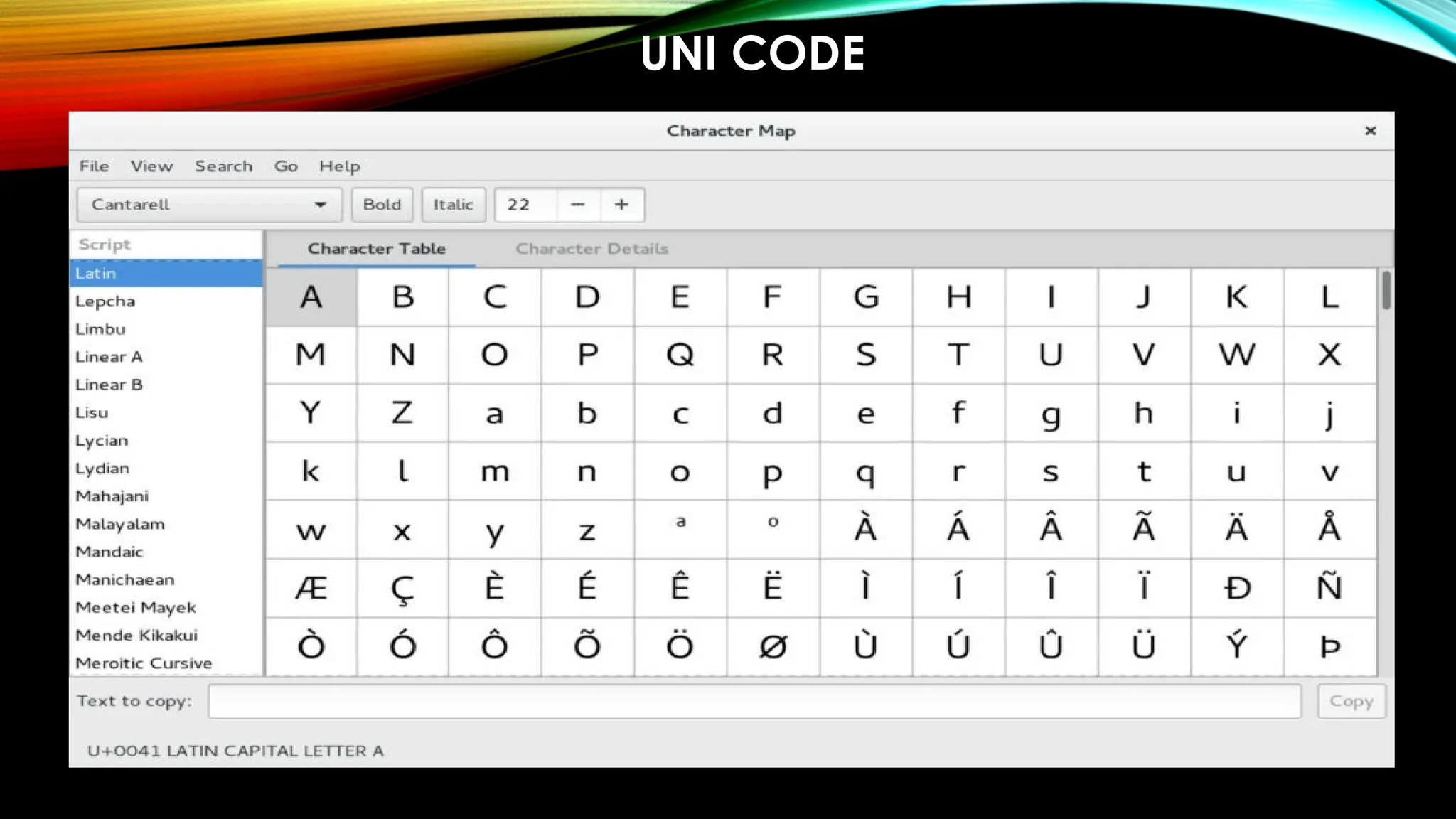Select the Þ character cell
The width and height of the screenshot is (1456, 819).
pyautogui.click(x=1330, y=646)
